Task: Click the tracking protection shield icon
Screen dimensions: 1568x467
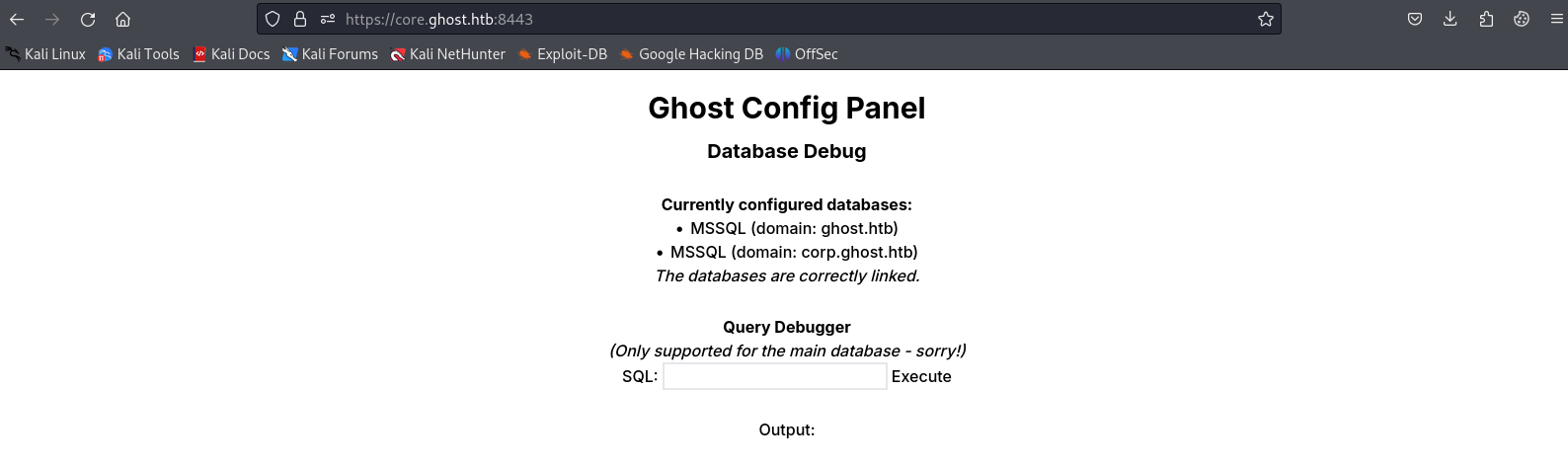Action: pyautogui.click(x=273, y=19)
